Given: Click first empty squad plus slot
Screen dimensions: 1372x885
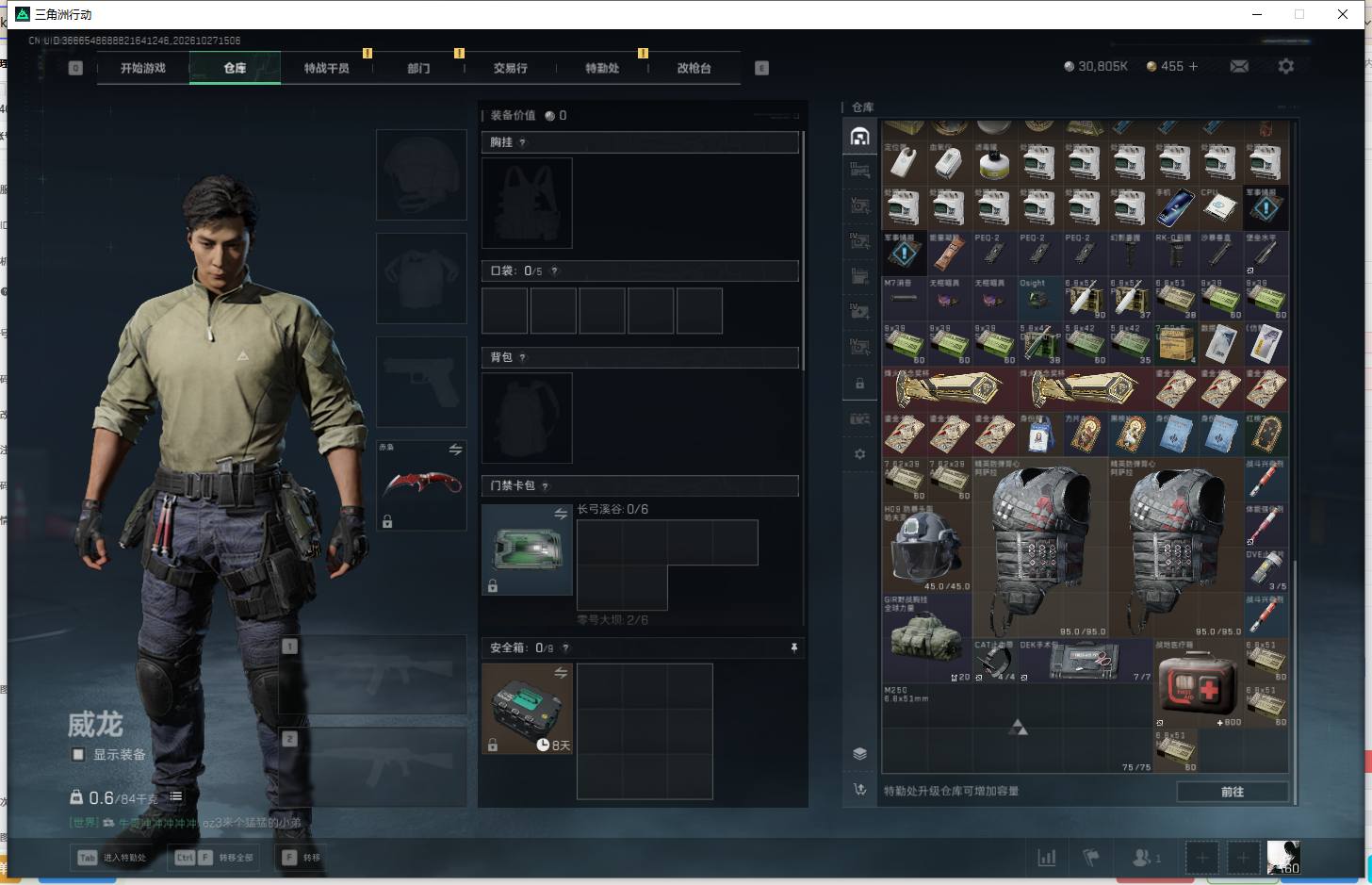Looking at the screenshot, I should click(x=1201, y=858).
